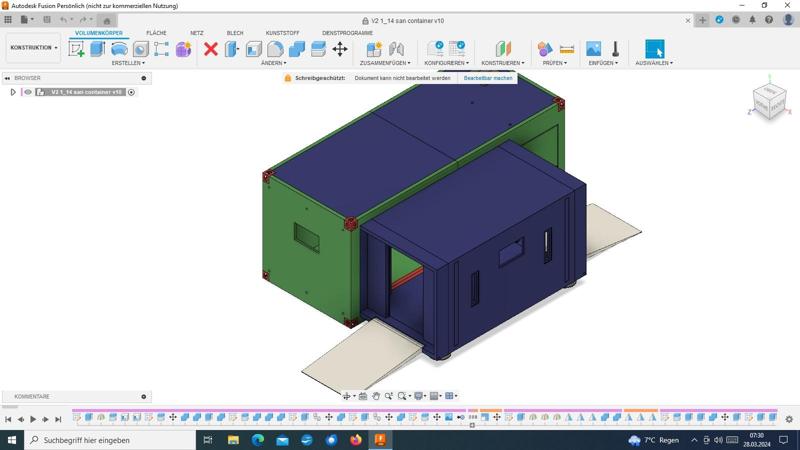This screenshot has width=800, height=450.
Task: Click the Windows Start button
Action: pyautogui.click(x=12, y=440)
